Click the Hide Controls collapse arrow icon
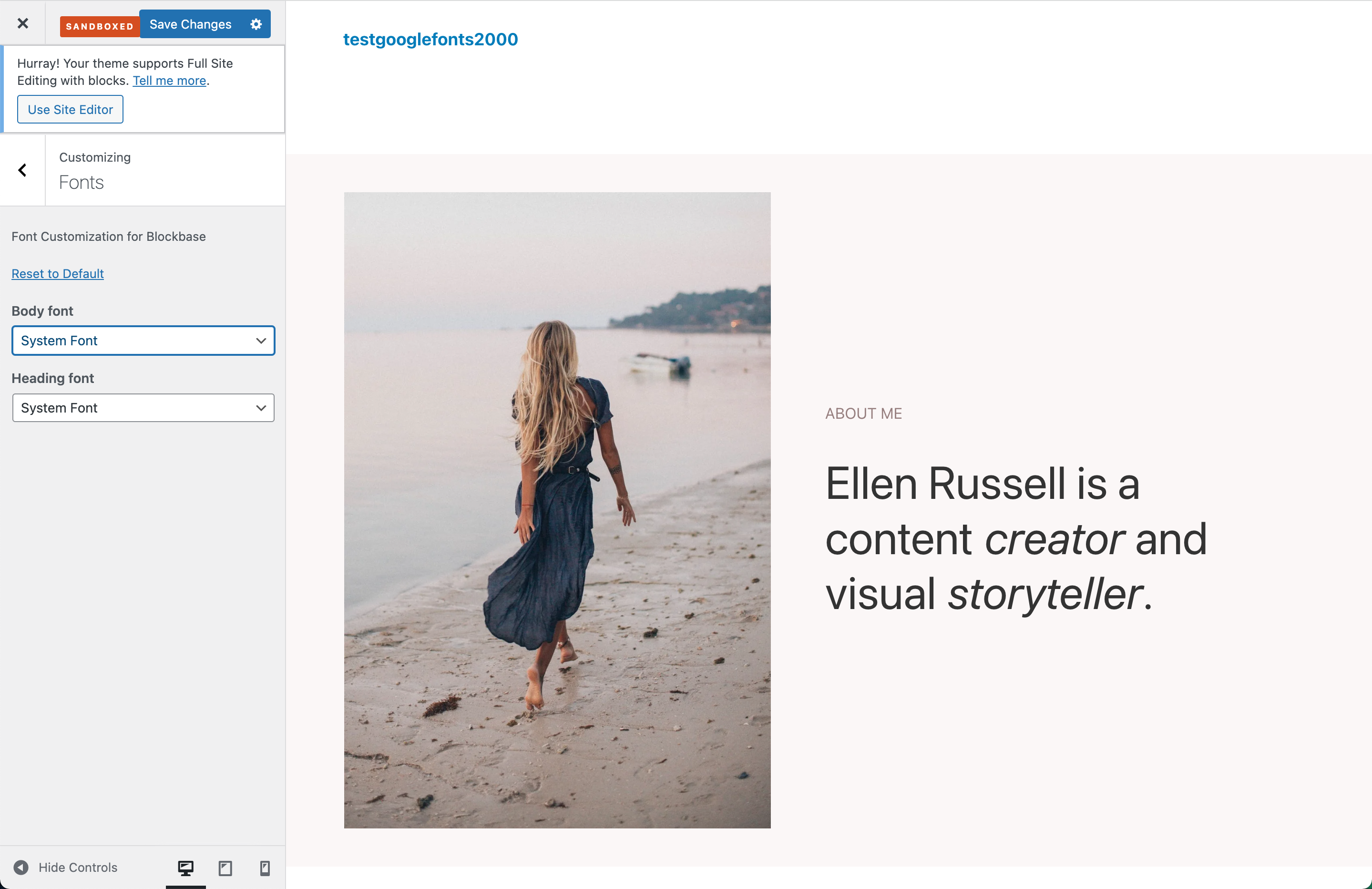Image resolution: width=1372 pixels, height=889 pixels. coord(21,867)
